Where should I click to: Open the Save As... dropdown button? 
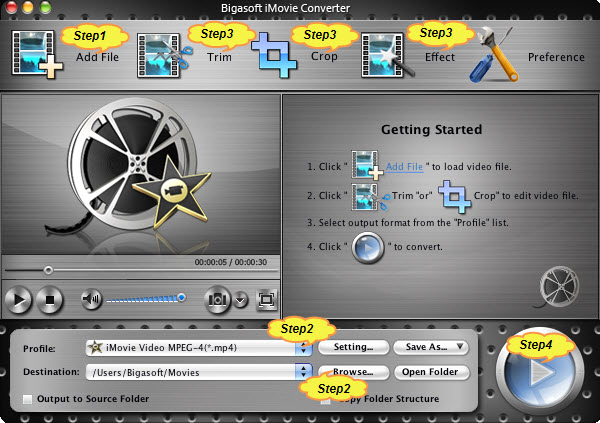(x=431, y=347)
